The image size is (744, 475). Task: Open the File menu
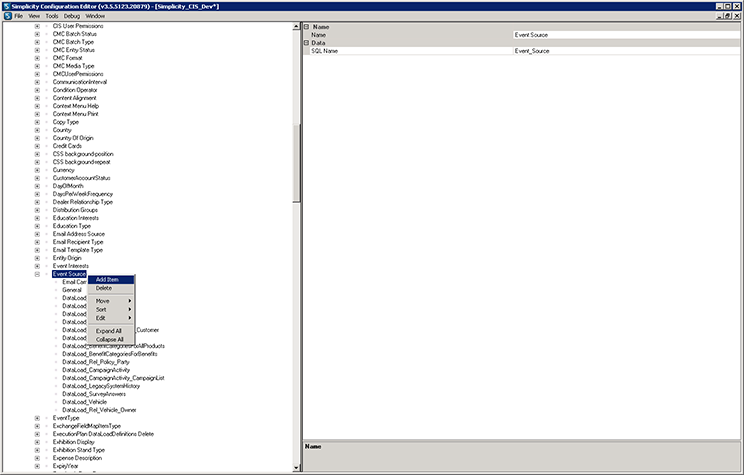[19, 16]
